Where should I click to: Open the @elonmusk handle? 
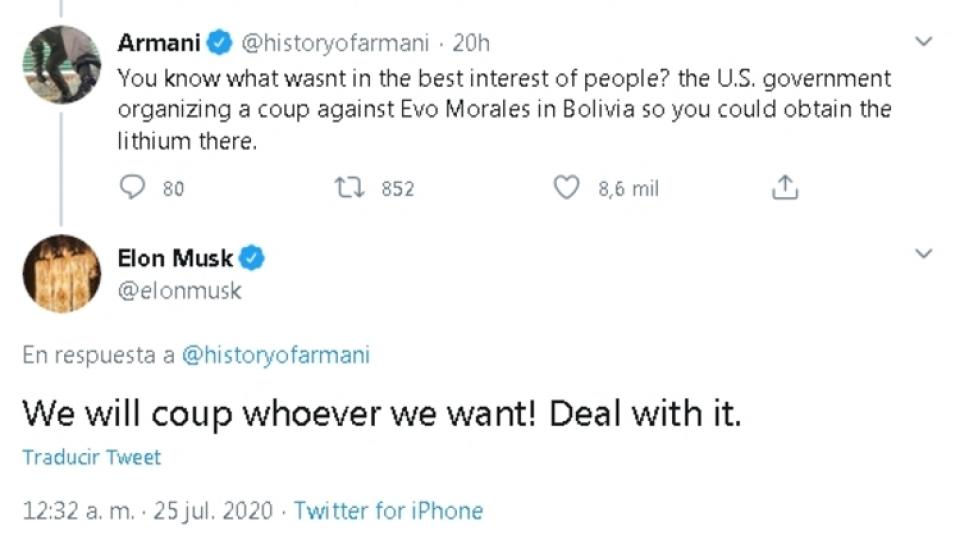tap(180, 291)
